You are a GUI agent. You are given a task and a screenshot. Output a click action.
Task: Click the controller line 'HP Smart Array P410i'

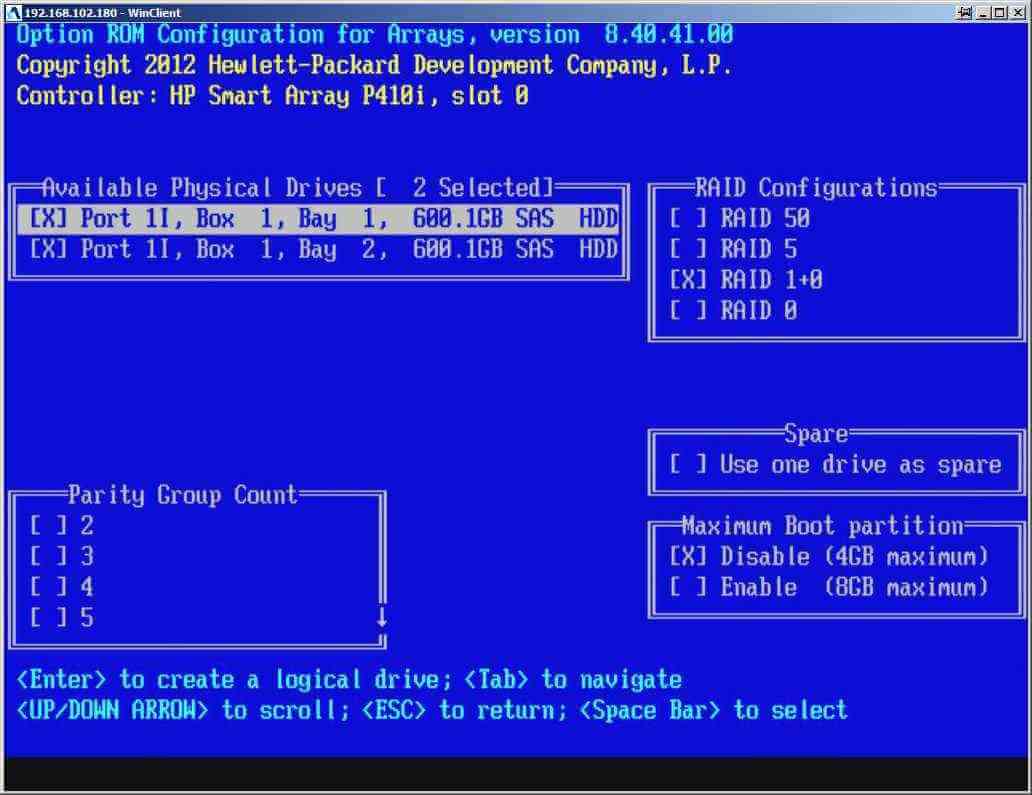[x=272, y=96]
